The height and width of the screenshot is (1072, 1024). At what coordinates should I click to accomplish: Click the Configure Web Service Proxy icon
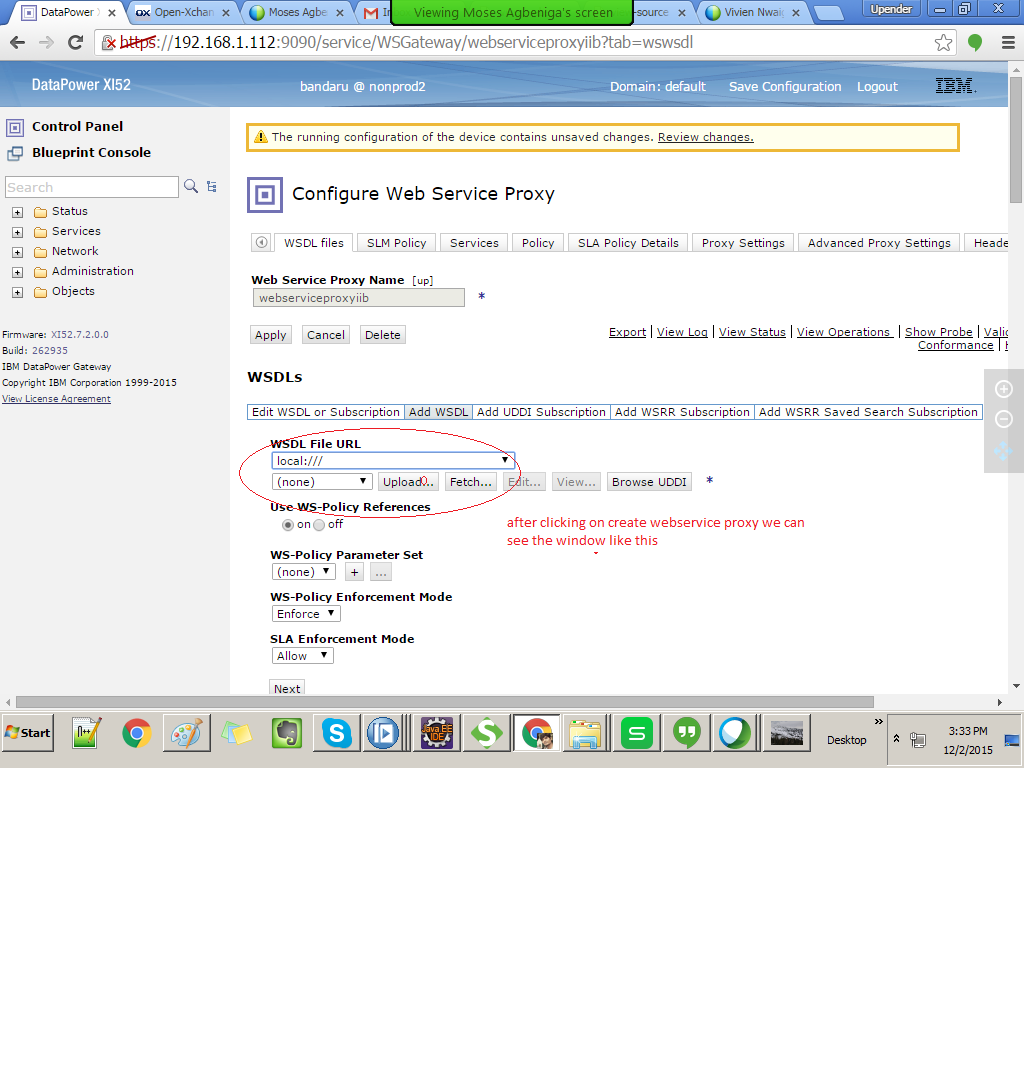coord(264,194)
